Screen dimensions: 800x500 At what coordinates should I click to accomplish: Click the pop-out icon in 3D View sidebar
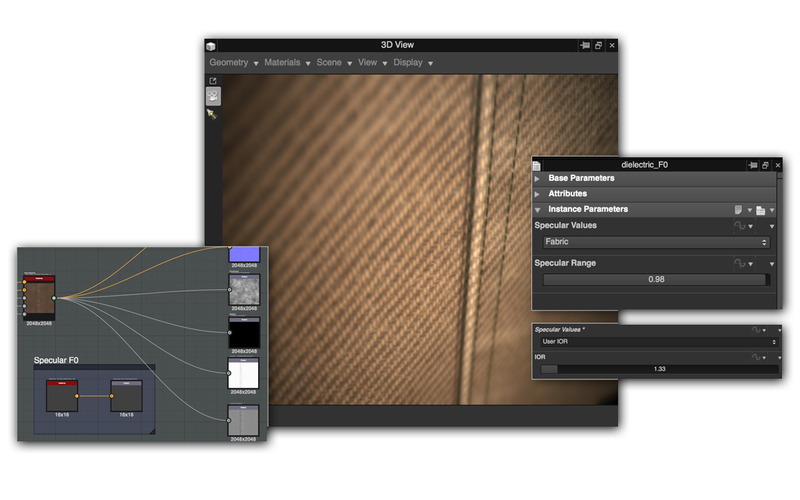tap(213, 80)
